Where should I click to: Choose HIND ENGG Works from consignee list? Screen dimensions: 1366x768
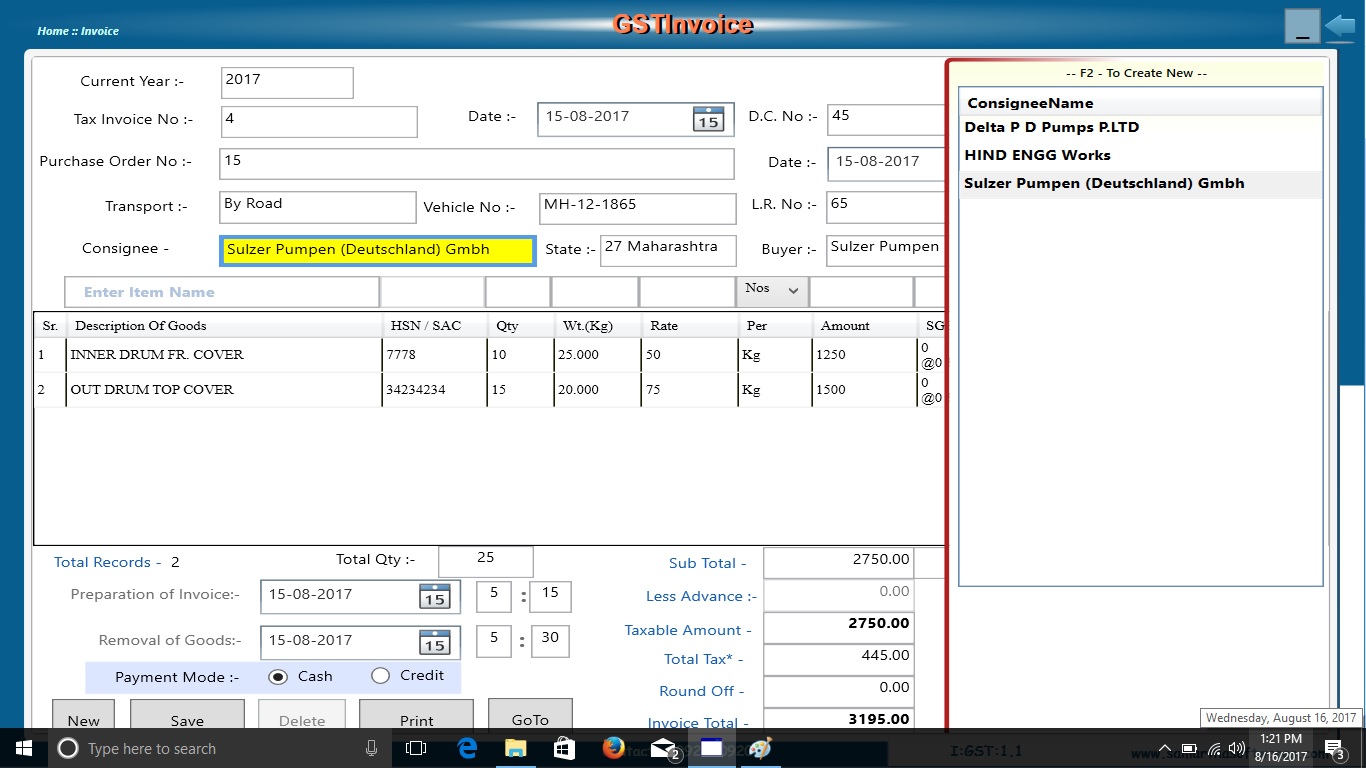[x=1140, y=156]
